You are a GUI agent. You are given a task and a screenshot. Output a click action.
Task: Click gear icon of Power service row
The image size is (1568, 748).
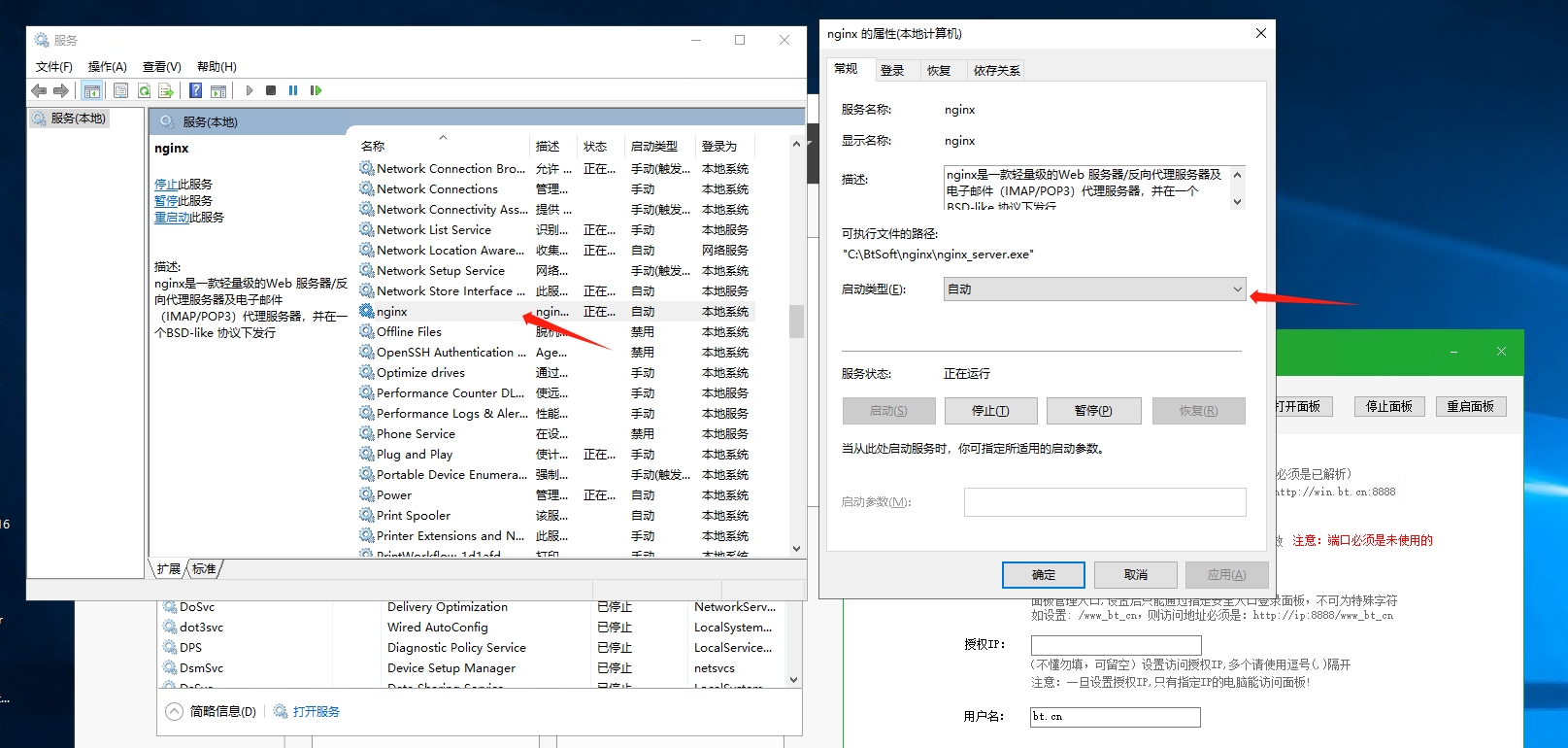click(366, 494)
